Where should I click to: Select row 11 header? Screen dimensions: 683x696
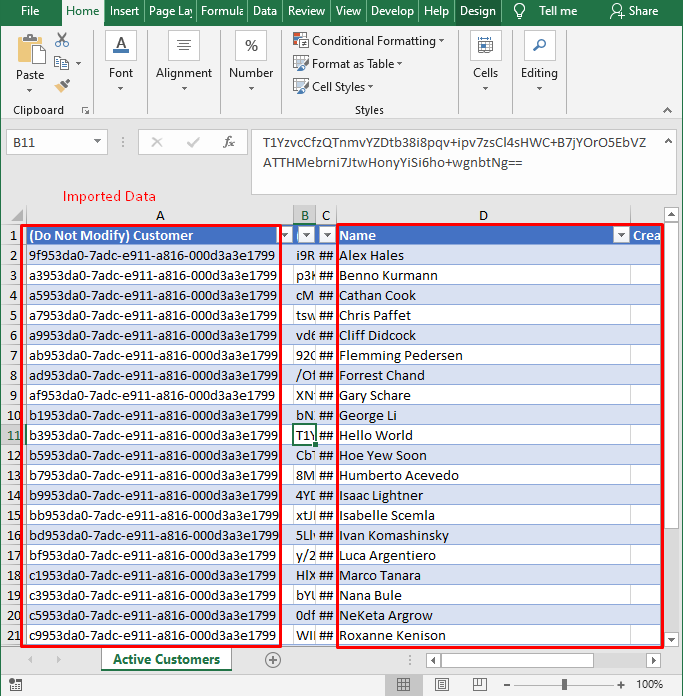point(13,435)
